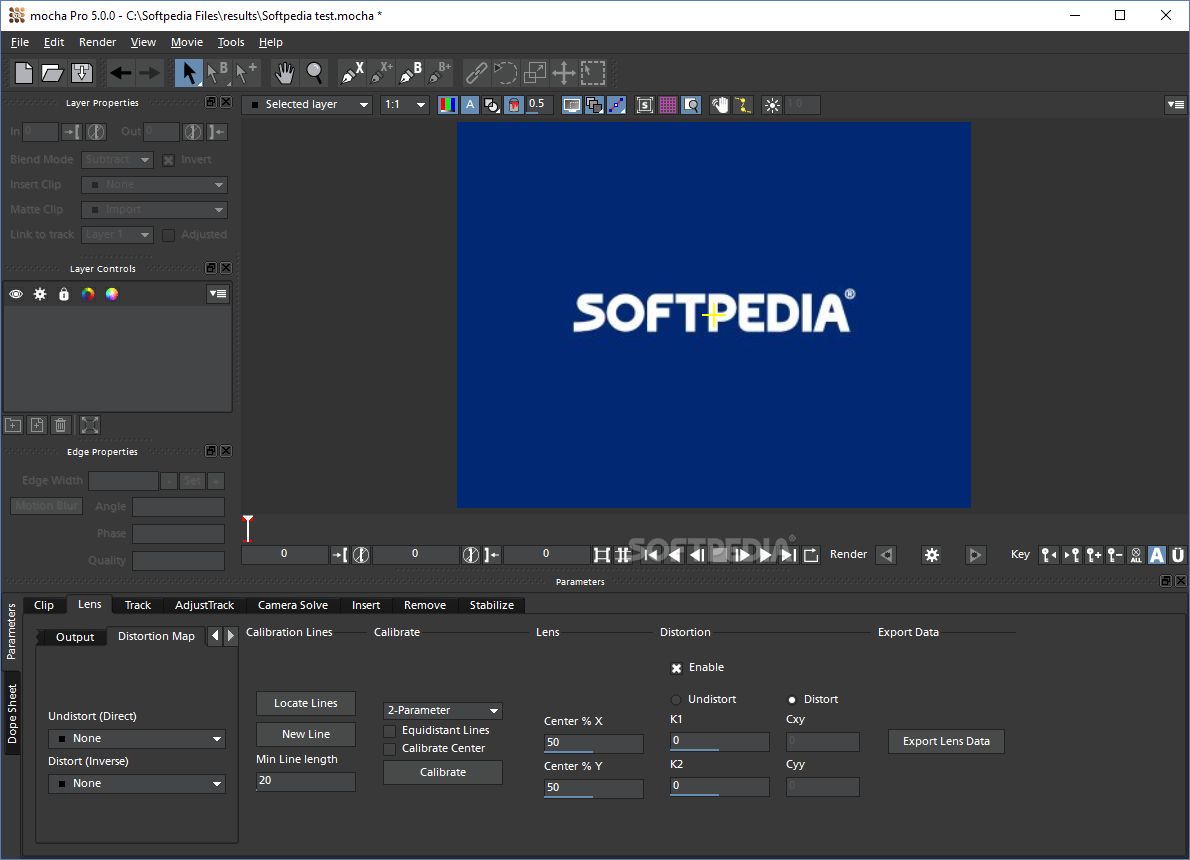Screen dimensions: 1190x860
Task: Switch to the Camera Solve tab
Action: [293, 605]
